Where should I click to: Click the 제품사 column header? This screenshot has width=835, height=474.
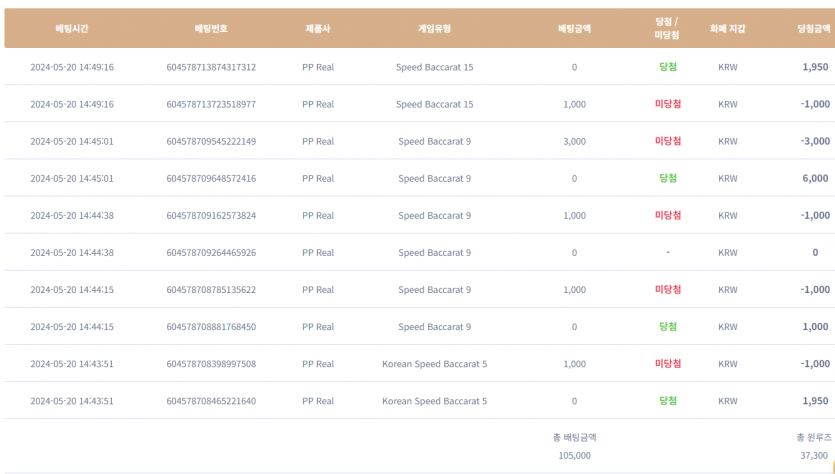[x=318, y=29]
